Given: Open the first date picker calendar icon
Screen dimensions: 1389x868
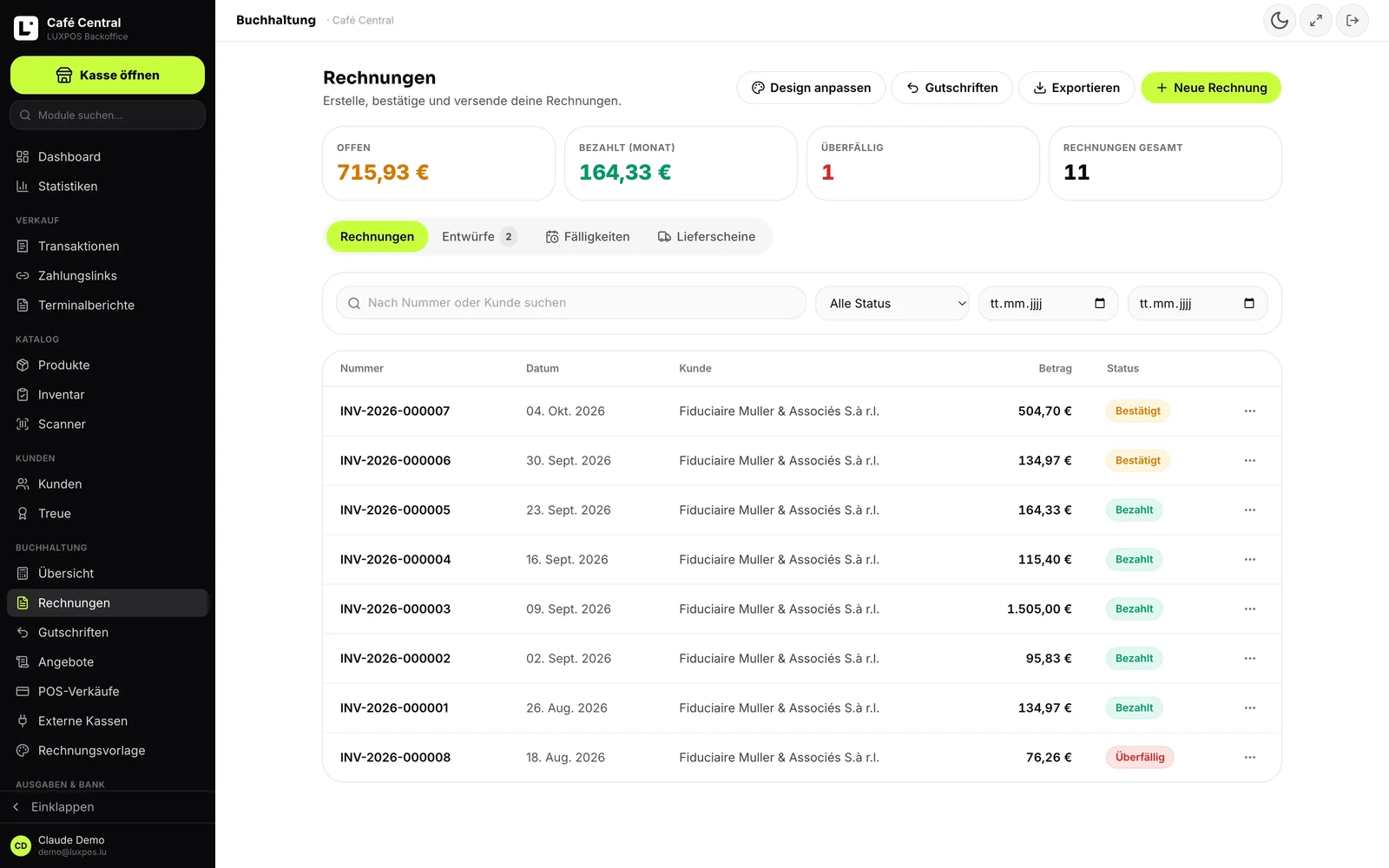Looking at the screenshot, I should tap(1100, 304).
